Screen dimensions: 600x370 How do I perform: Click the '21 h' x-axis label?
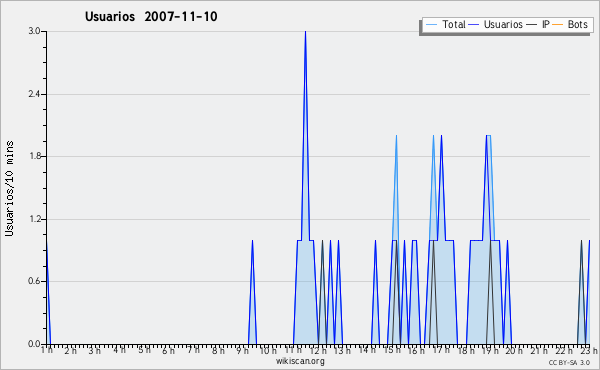[x=539, y=350]
